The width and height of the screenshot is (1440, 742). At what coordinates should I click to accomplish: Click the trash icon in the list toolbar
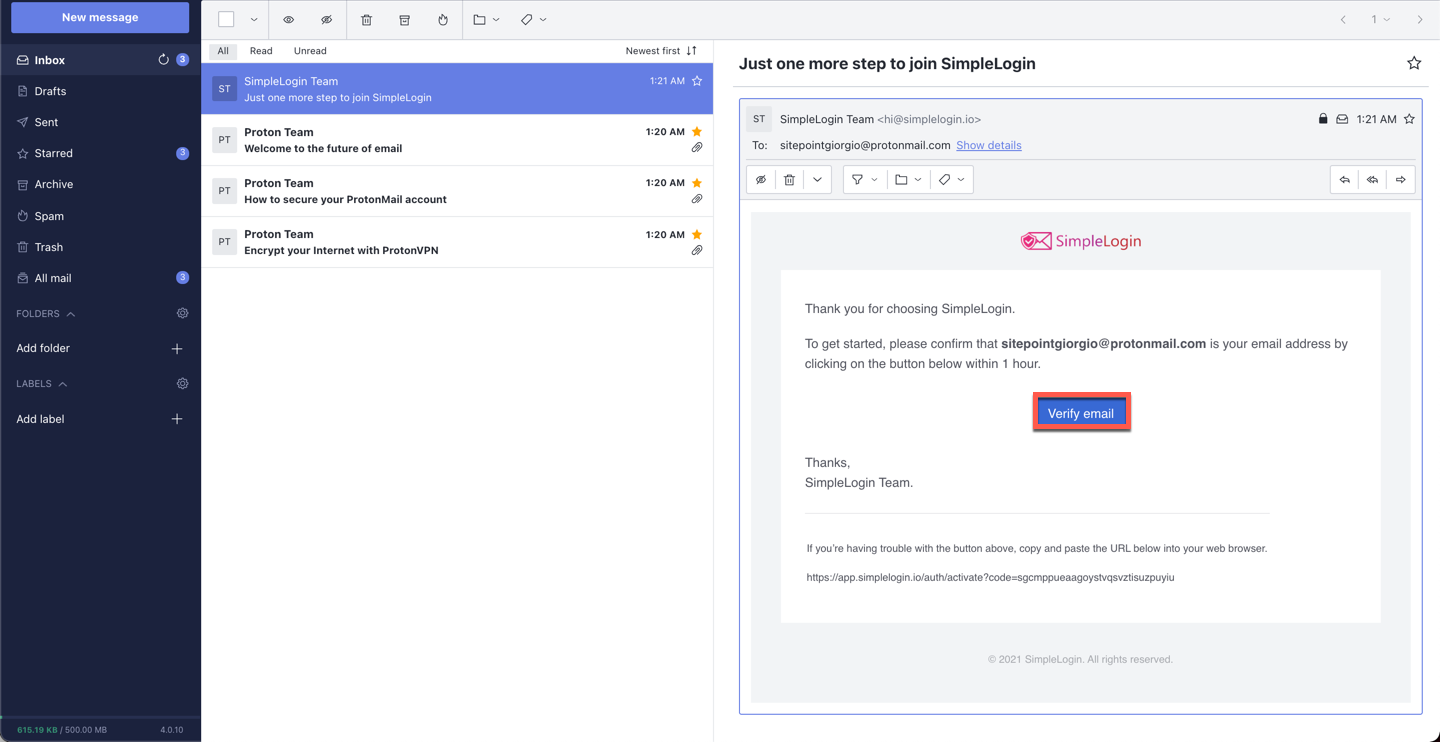tap(366, 20)
